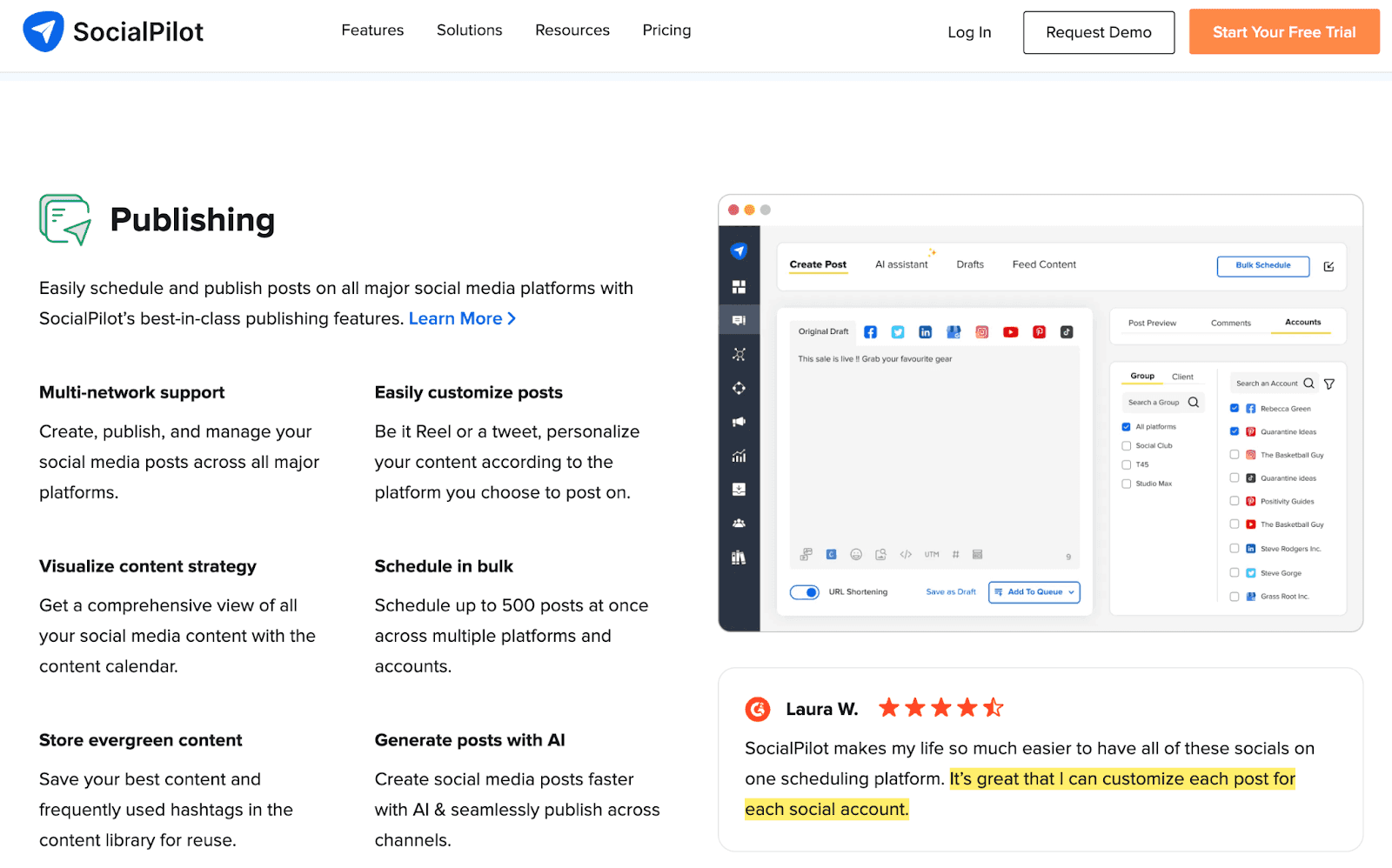Select the Instagram icon in draft tabs
Image resolution: width=1392 pixels, height=868 pixels.
click(982, 332)
